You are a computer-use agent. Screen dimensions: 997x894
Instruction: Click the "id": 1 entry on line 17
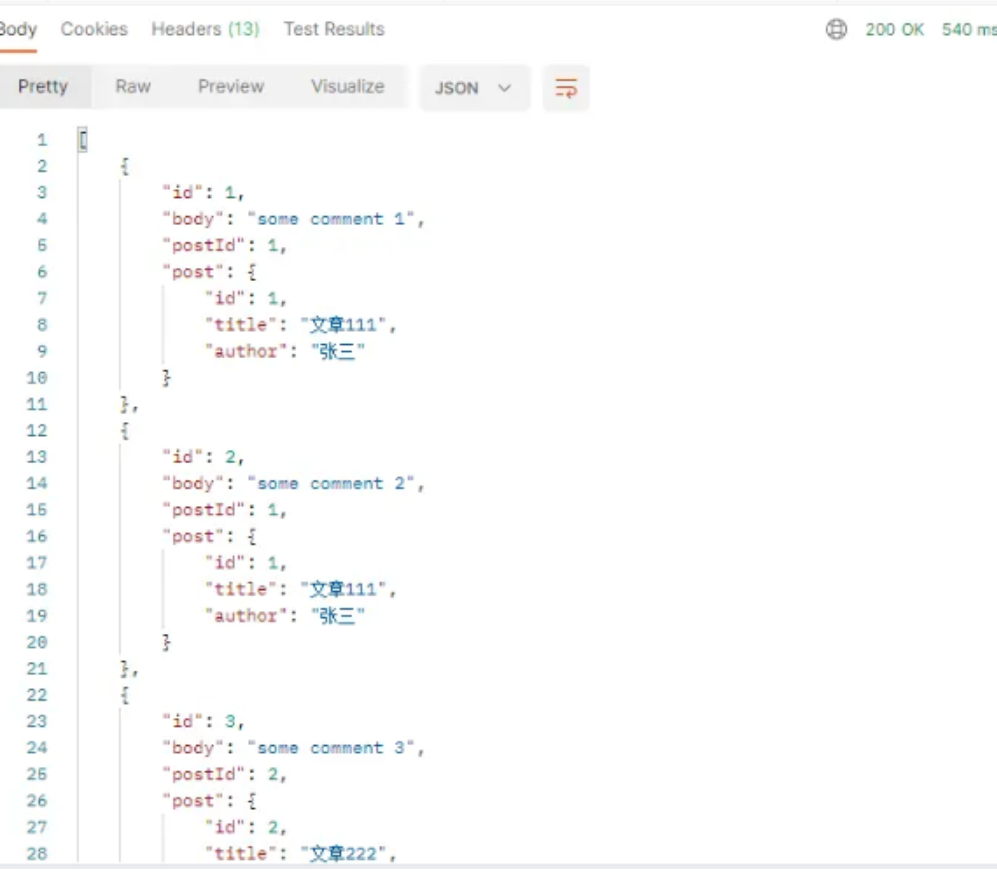click(246, 563)
